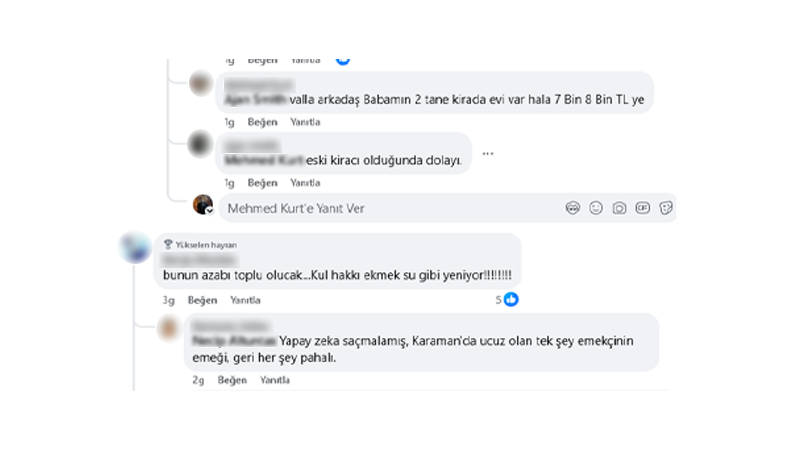Reply to the 'bunun azabı toplu olucak' comment
800x450 pixels.
(245, 300)
